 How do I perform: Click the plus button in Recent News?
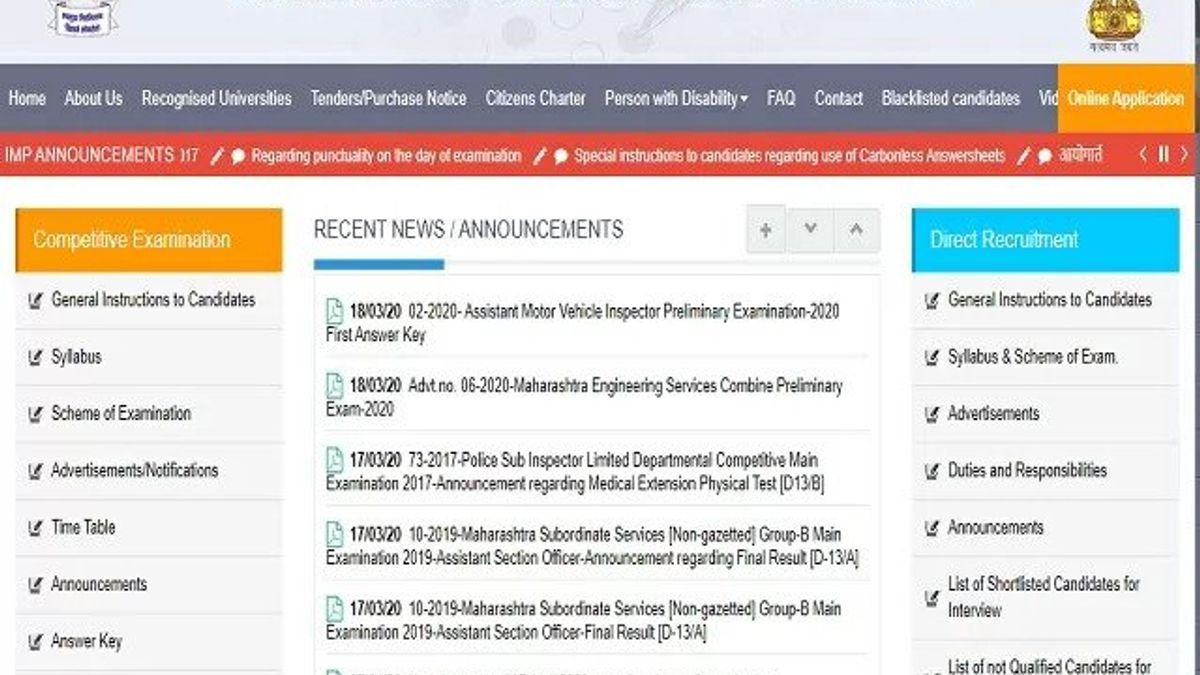click(766, 230)
